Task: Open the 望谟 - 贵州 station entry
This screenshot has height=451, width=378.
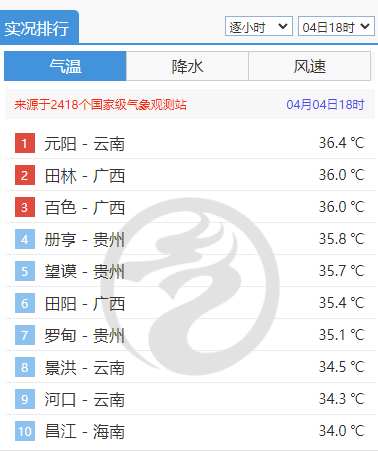Action: [x=85, y=272]
